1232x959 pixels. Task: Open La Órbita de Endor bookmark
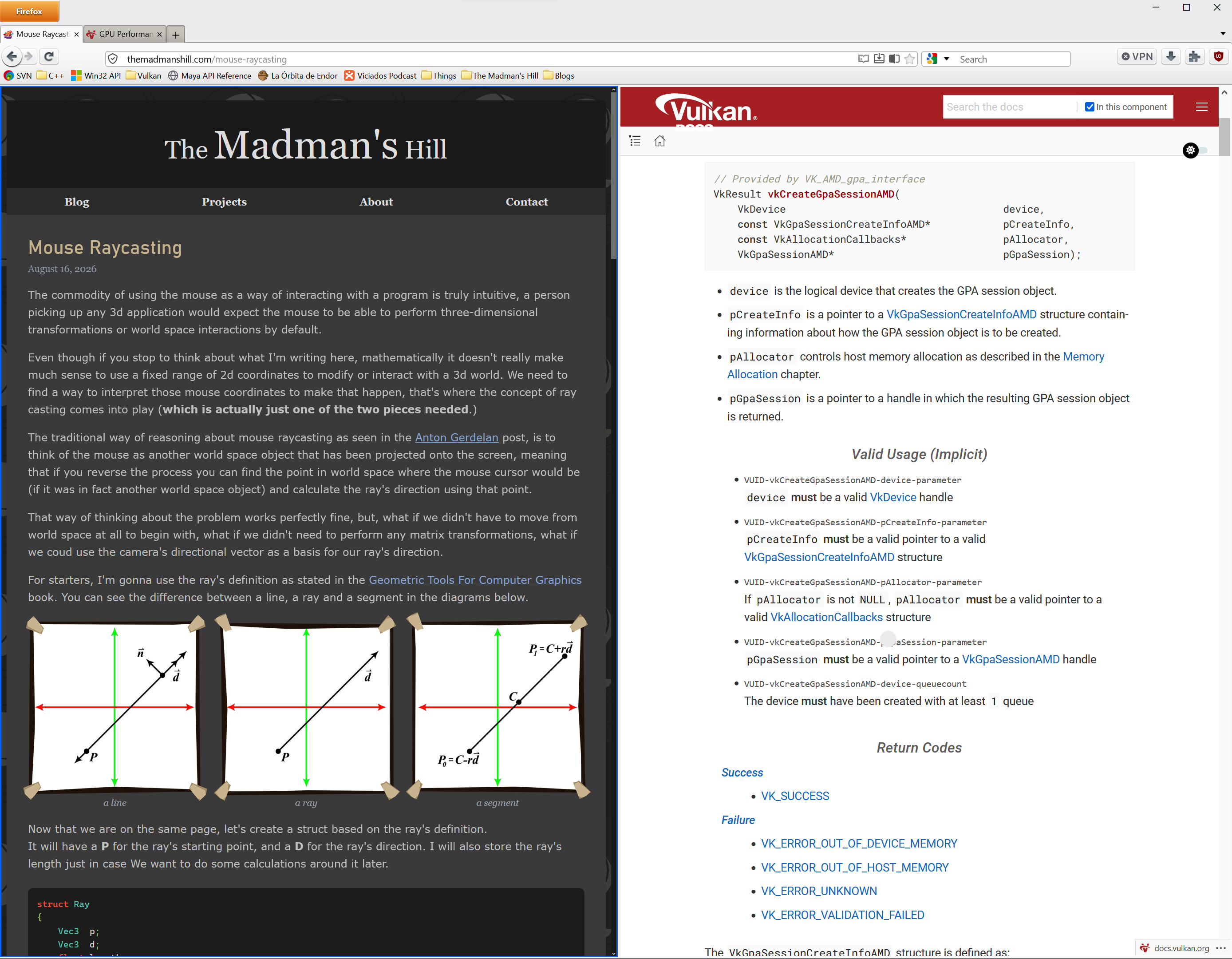[x=297, y=75]
